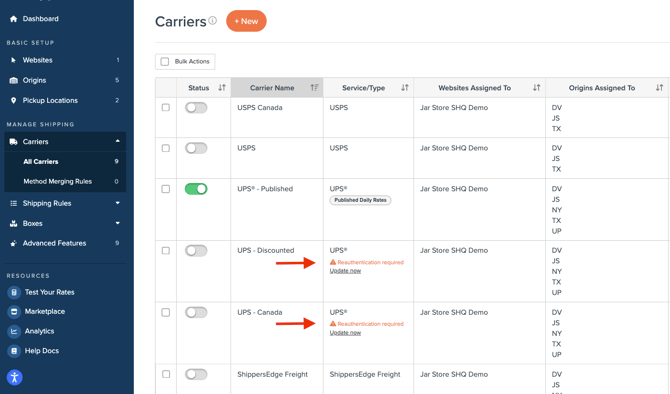This screenshot has width=670, height=394.
Task: Sort by Carrier Name column arrows
Action: [x=314, y=88]
